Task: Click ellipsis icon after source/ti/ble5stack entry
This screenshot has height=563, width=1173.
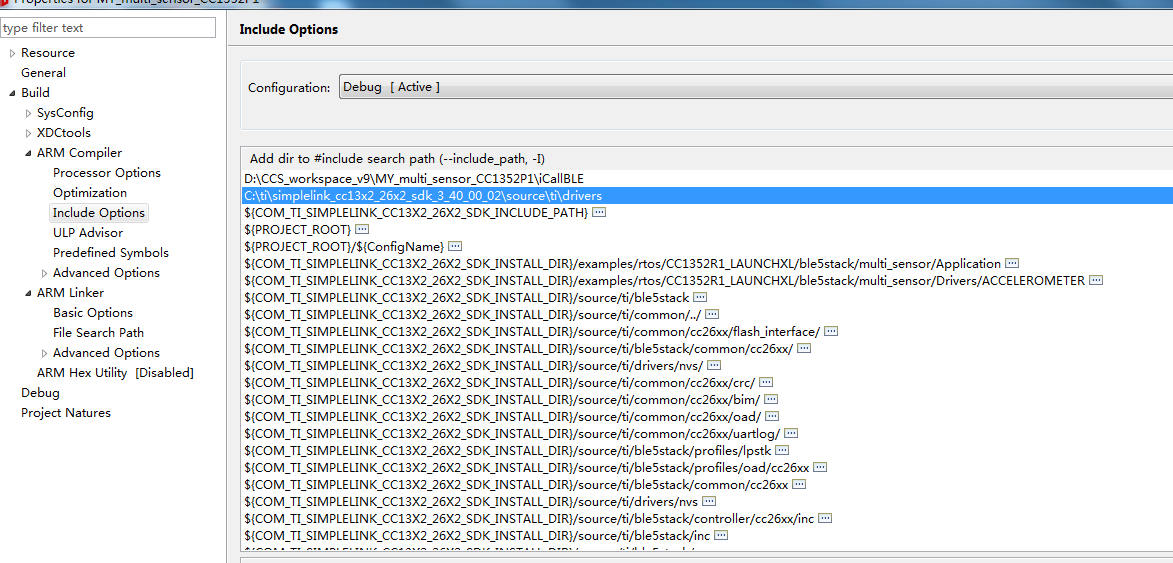Action: [700, 297]
